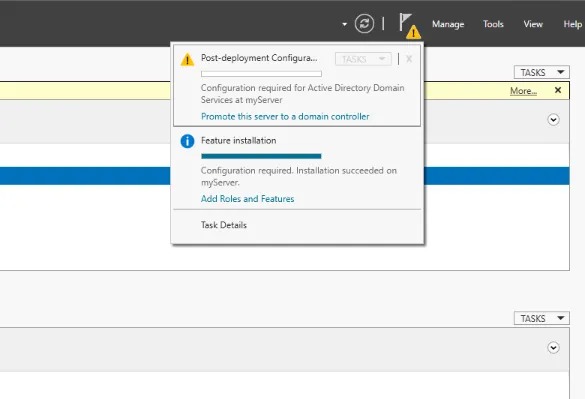Select the Feature installation title text

pos(238,141)
